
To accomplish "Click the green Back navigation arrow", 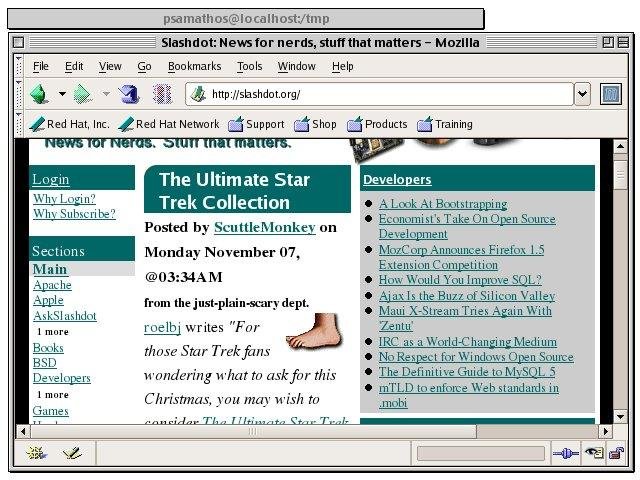I will pyautogui.click(x=40, y=93).
